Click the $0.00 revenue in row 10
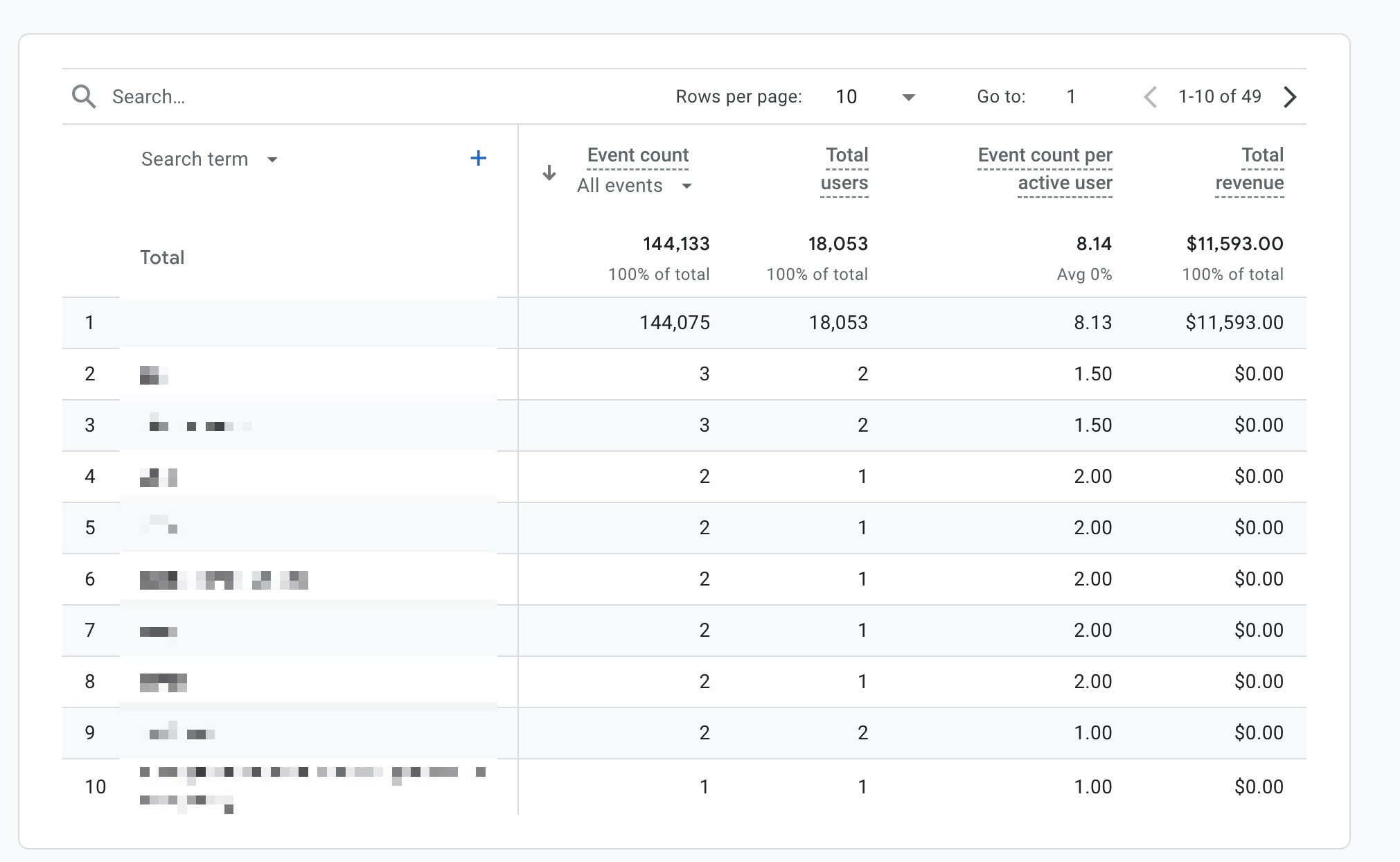 (1259, 787)
